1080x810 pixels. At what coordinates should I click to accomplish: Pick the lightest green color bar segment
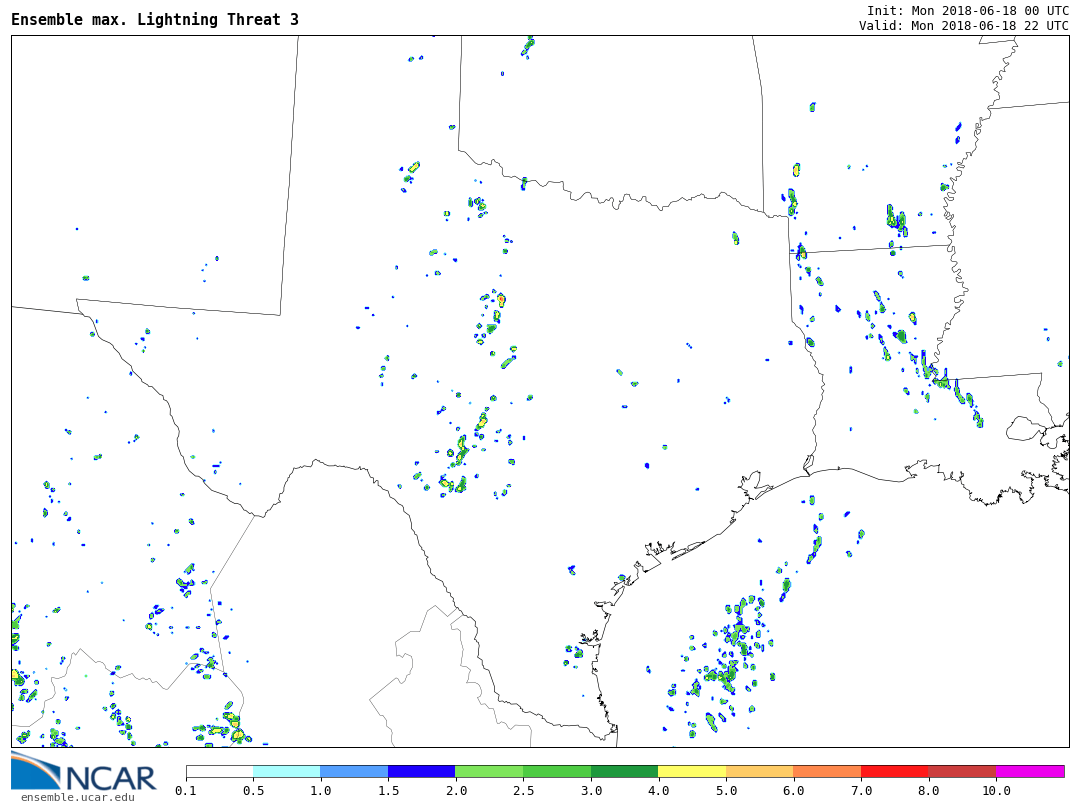click(489, 771)
